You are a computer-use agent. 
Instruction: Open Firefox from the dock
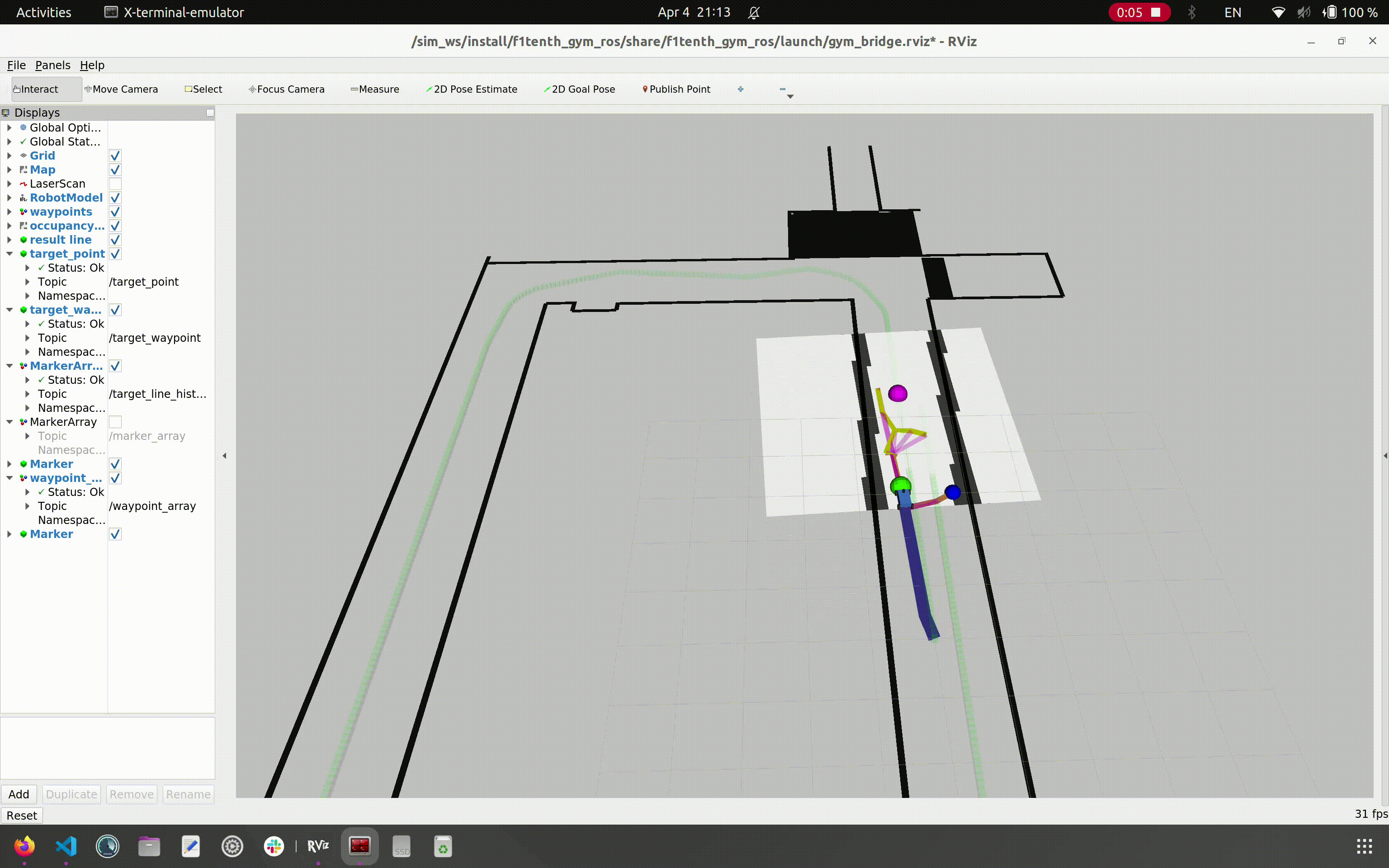(x=24, y=845)
